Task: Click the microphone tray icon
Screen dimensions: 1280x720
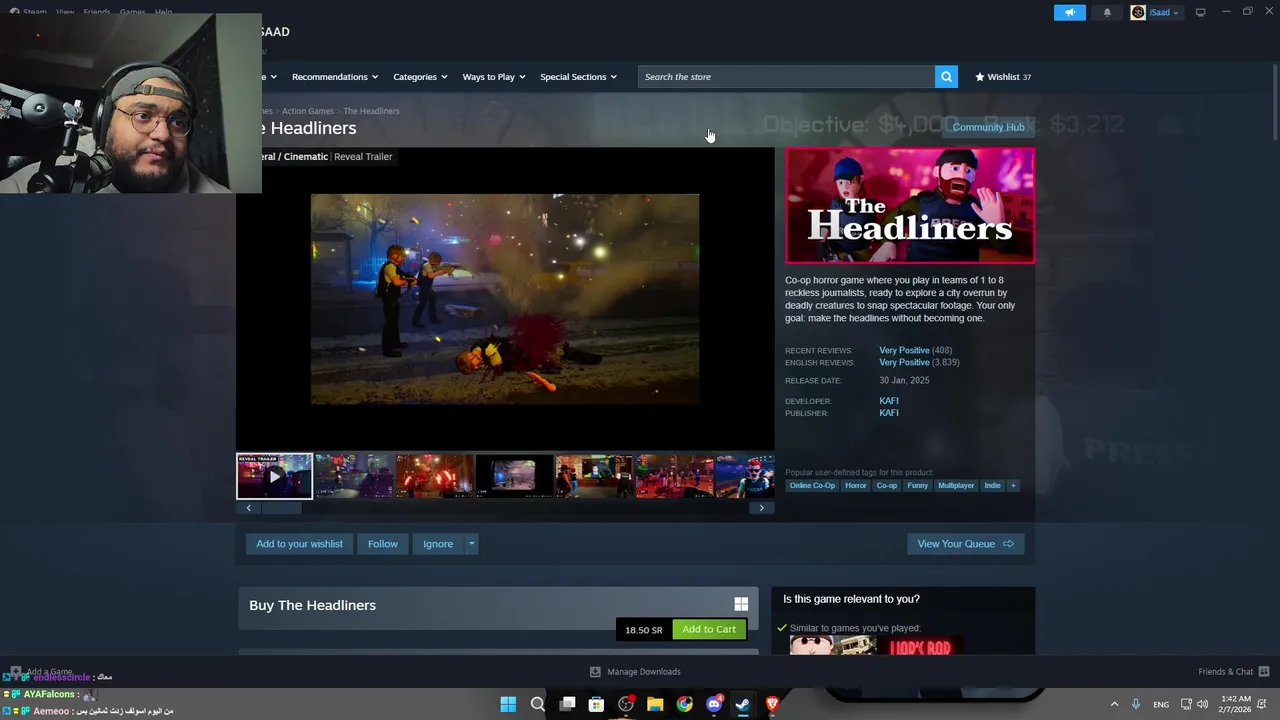Action: point(1136,704)
